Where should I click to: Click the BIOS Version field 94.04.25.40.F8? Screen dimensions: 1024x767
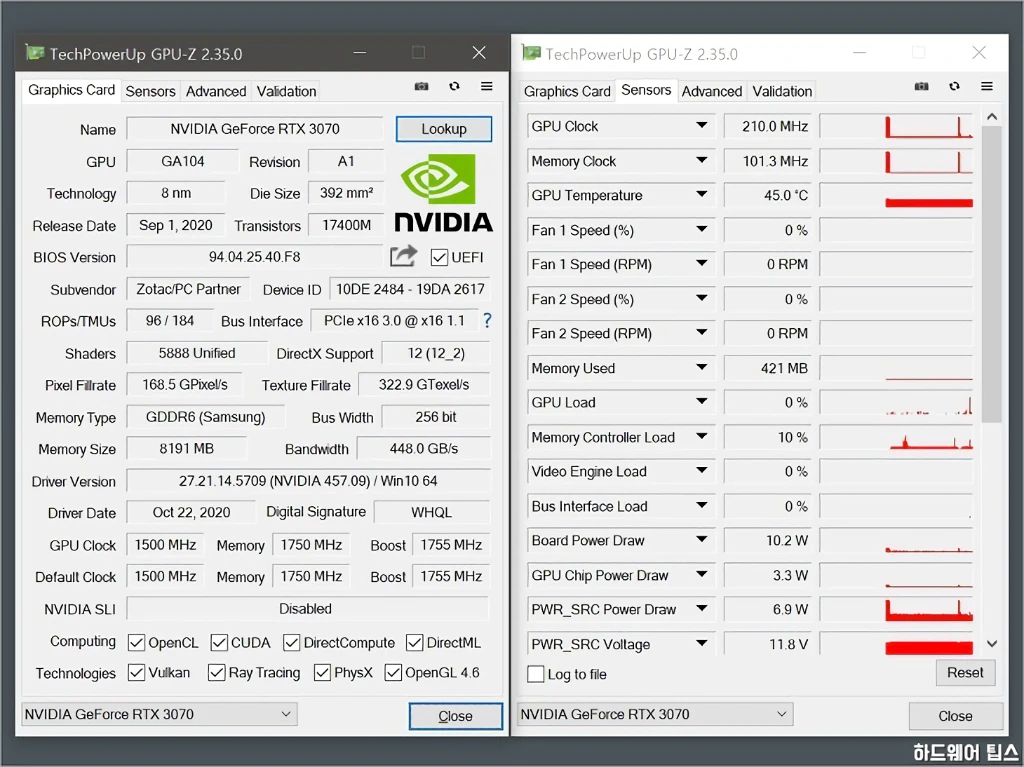coord(255,257)
